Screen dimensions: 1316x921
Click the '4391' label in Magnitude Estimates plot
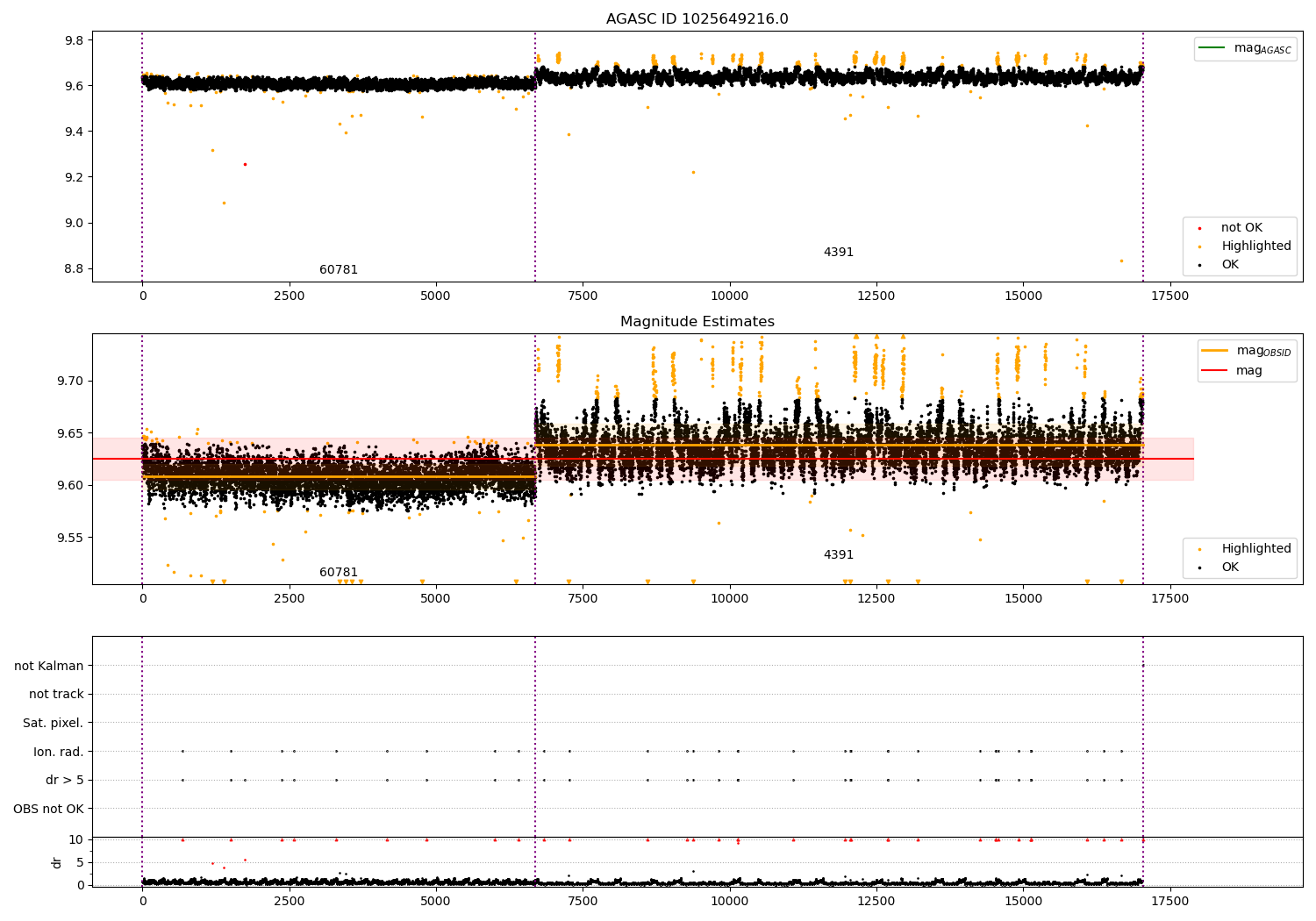point(838,555)
